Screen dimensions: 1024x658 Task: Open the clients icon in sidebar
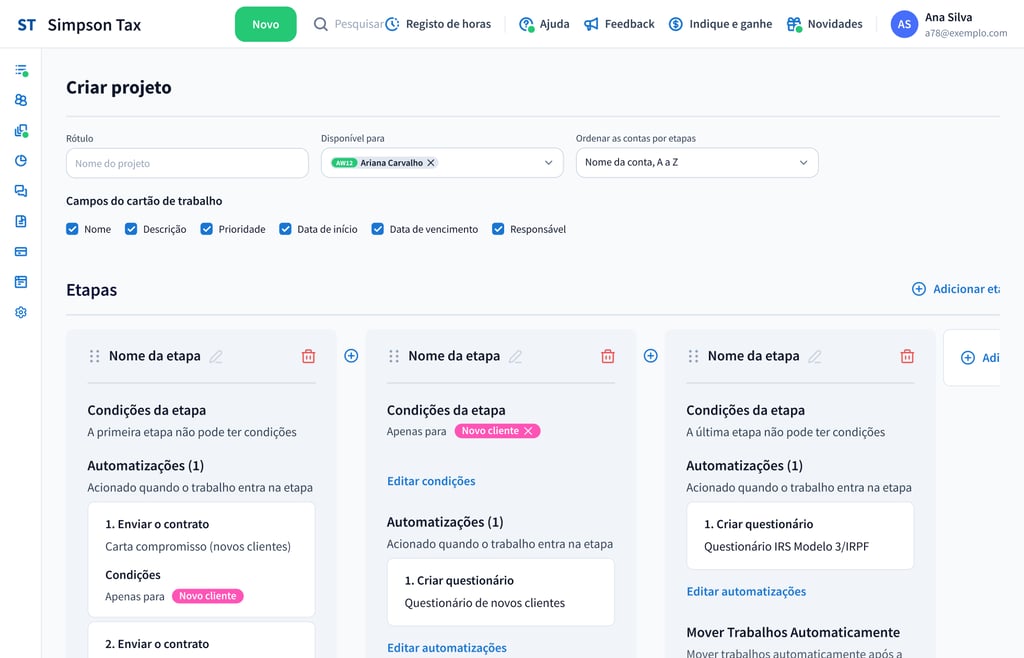[21, 100]
